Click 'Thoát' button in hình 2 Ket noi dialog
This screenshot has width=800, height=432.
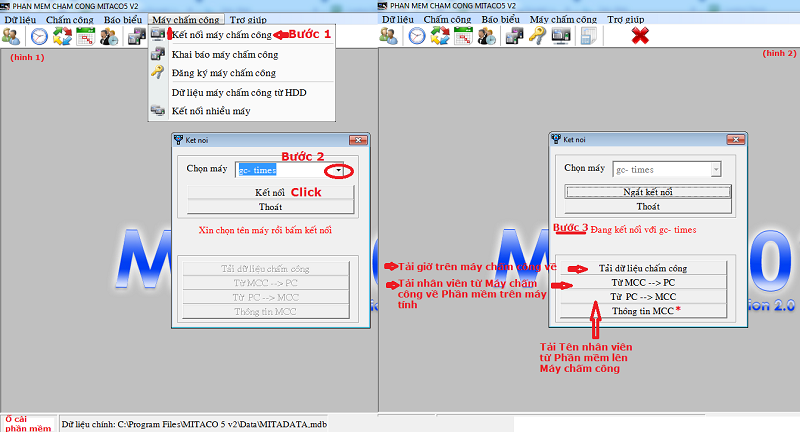(648, 206)
